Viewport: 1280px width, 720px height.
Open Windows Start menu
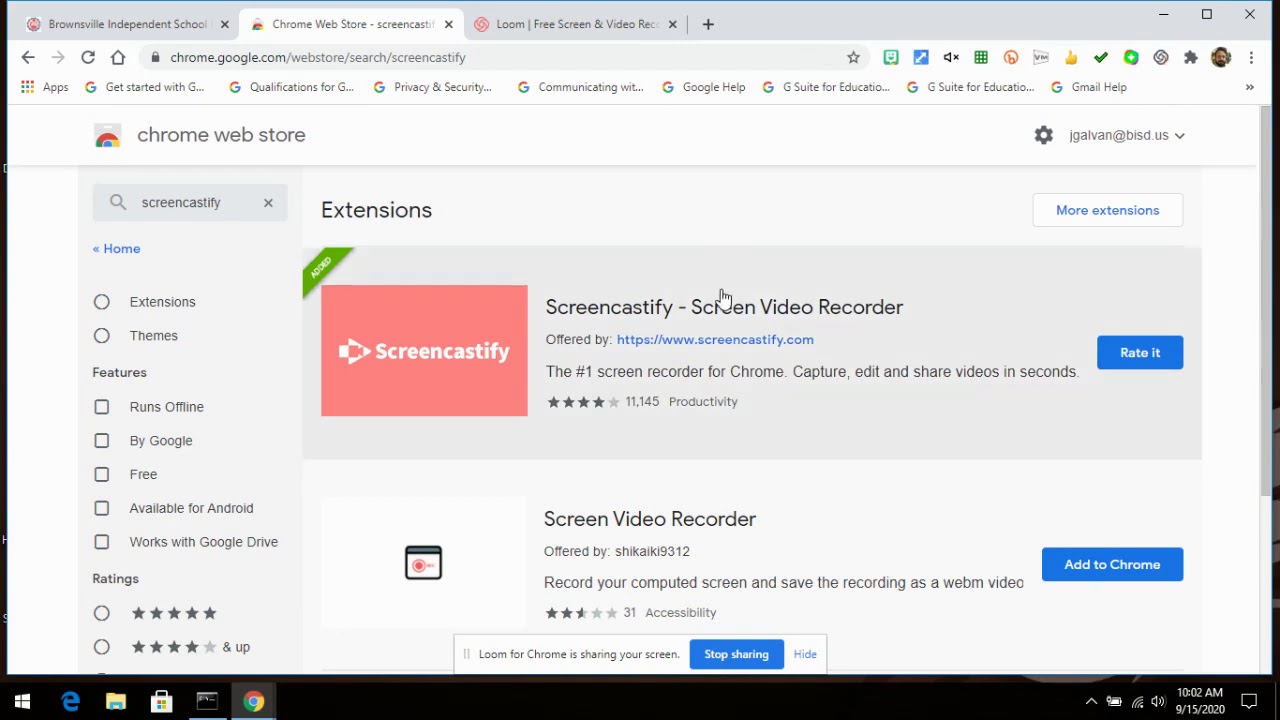click(22, 702)
